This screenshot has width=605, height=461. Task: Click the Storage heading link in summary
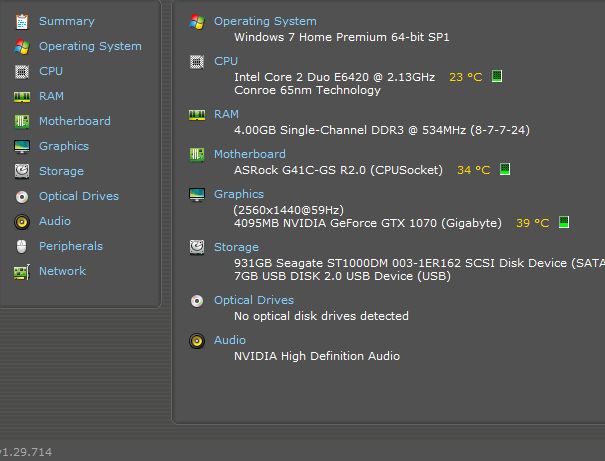click(x=237, y=247)
